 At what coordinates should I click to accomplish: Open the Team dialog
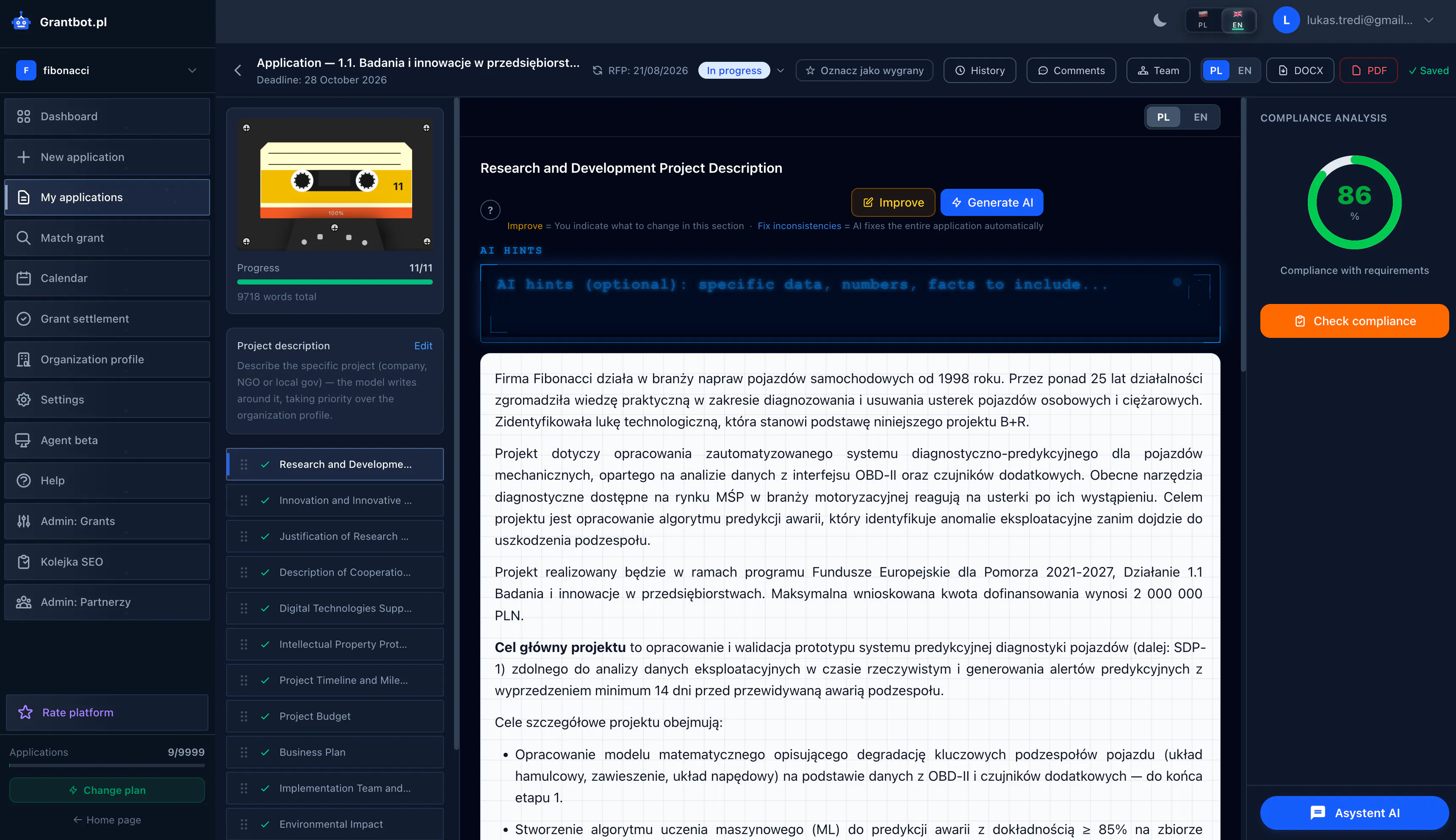click(1158, 70)
